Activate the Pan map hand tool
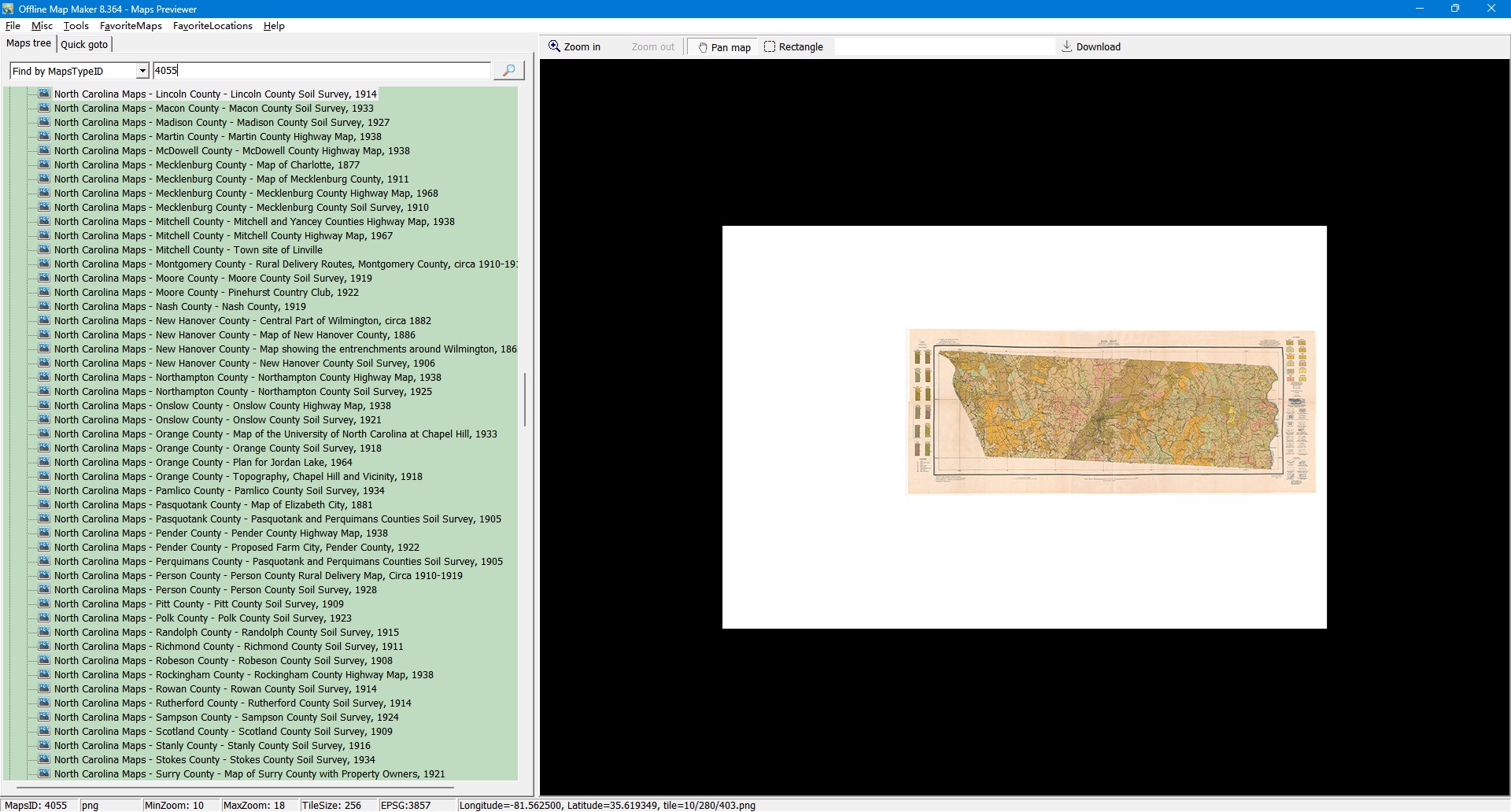Image resolution: width=1511 pixels, height=812 pixels. [x=724, y=47]
